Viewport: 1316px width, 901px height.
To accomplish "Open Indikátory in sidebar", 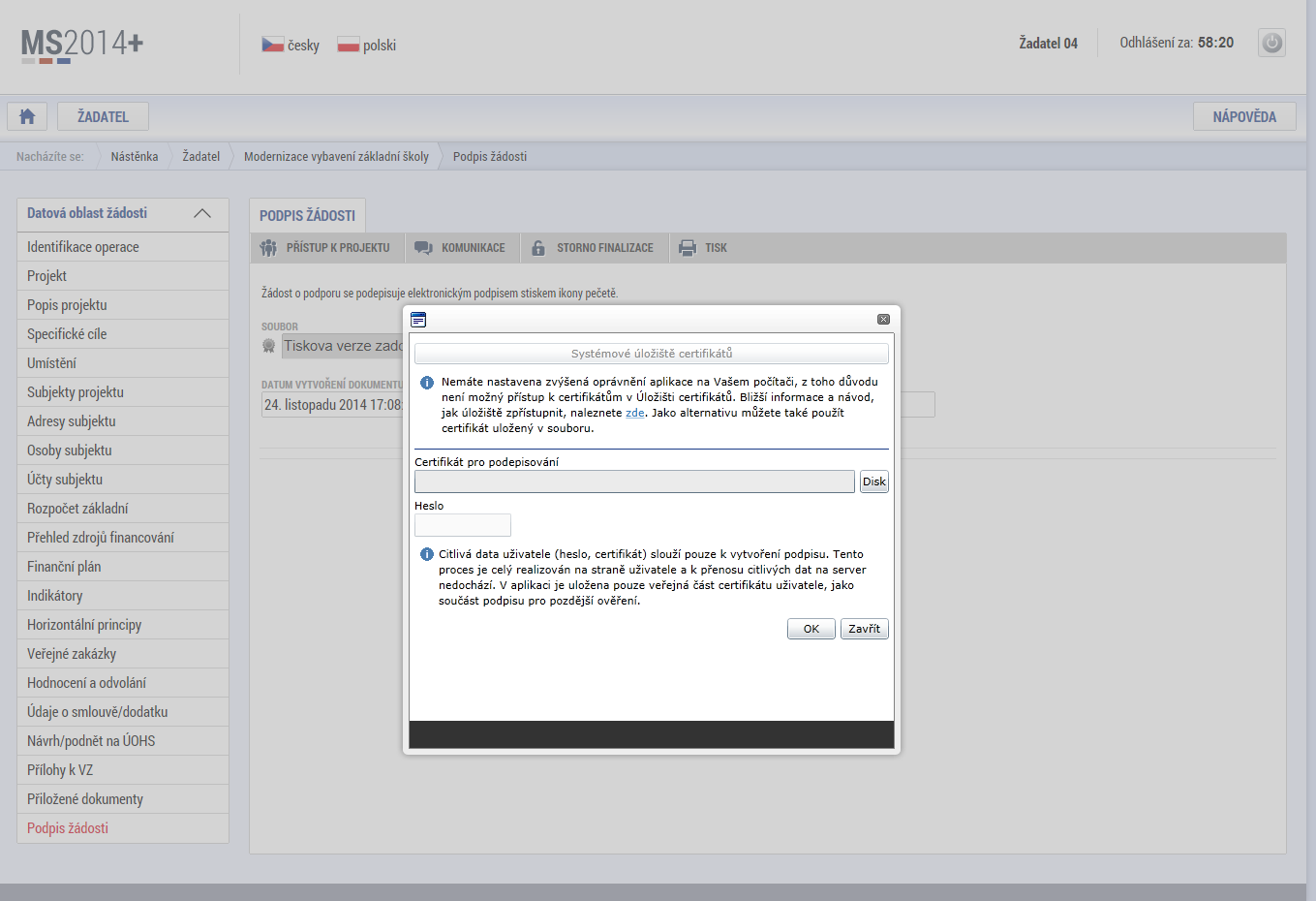I will click(x=123, y=596).
